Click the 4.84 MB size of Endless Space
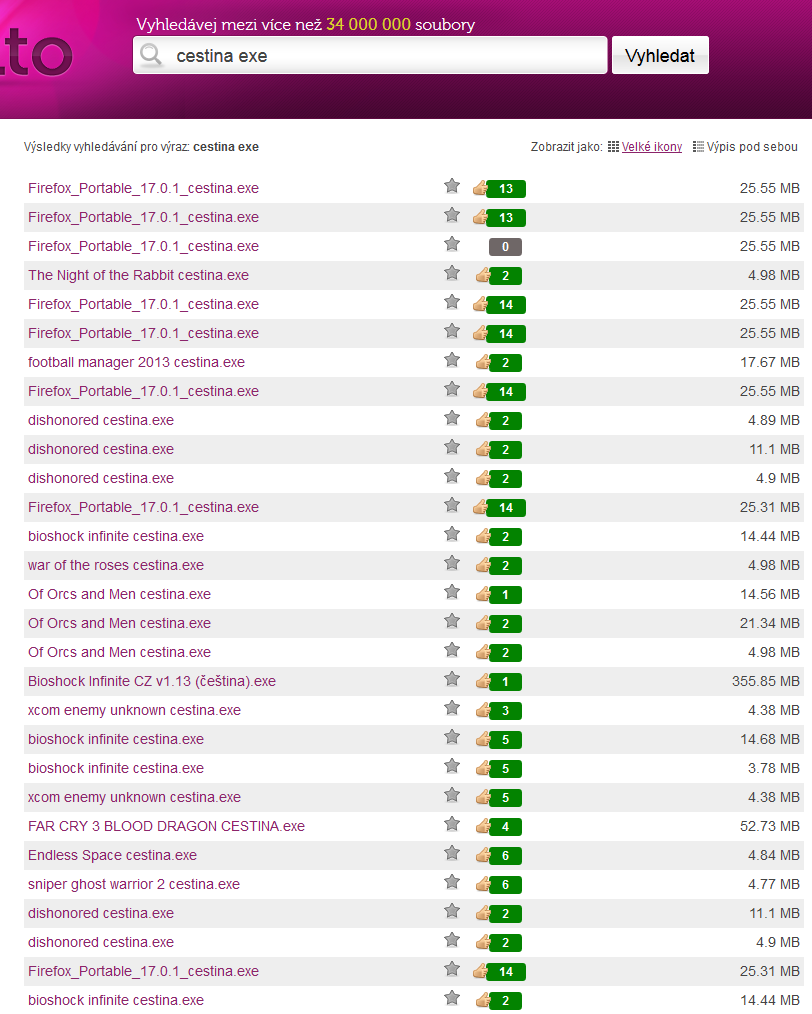The width and height of the screenshot is (812, 1014). [774, 855]
